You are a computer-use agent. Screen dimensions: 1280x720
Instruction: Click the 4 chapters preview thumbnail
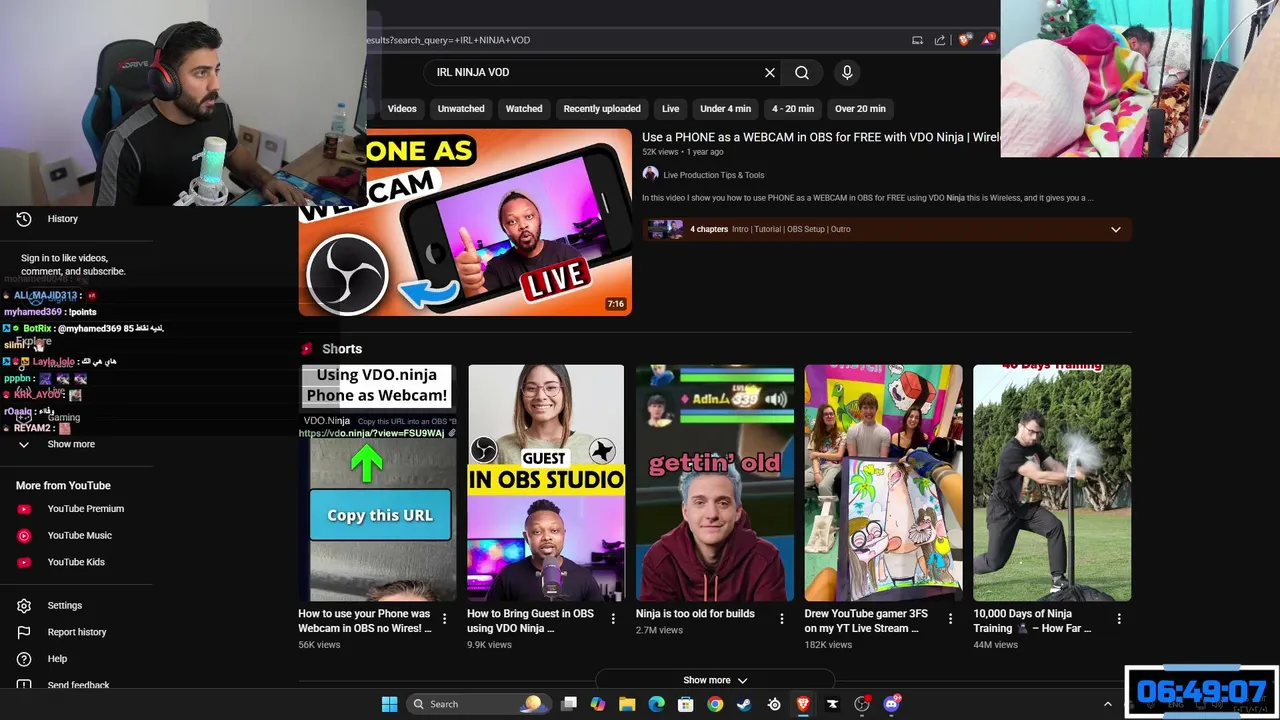665,229
